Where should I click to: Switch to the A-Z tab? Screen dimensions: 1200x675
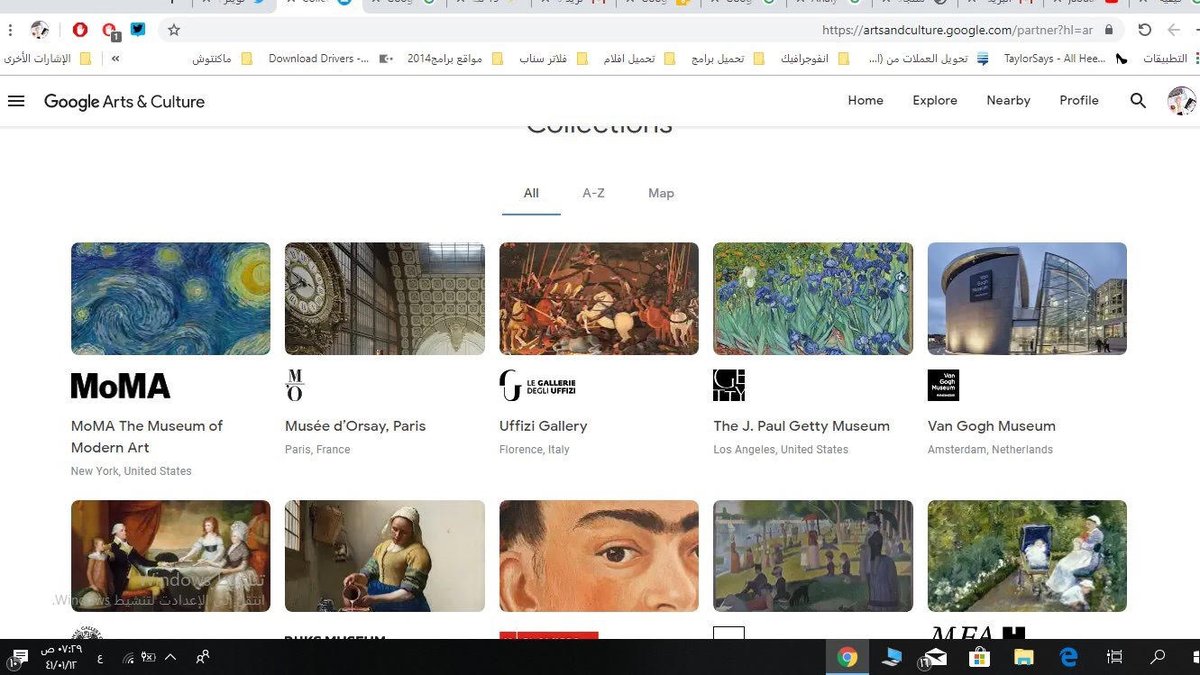click(594, 193)
